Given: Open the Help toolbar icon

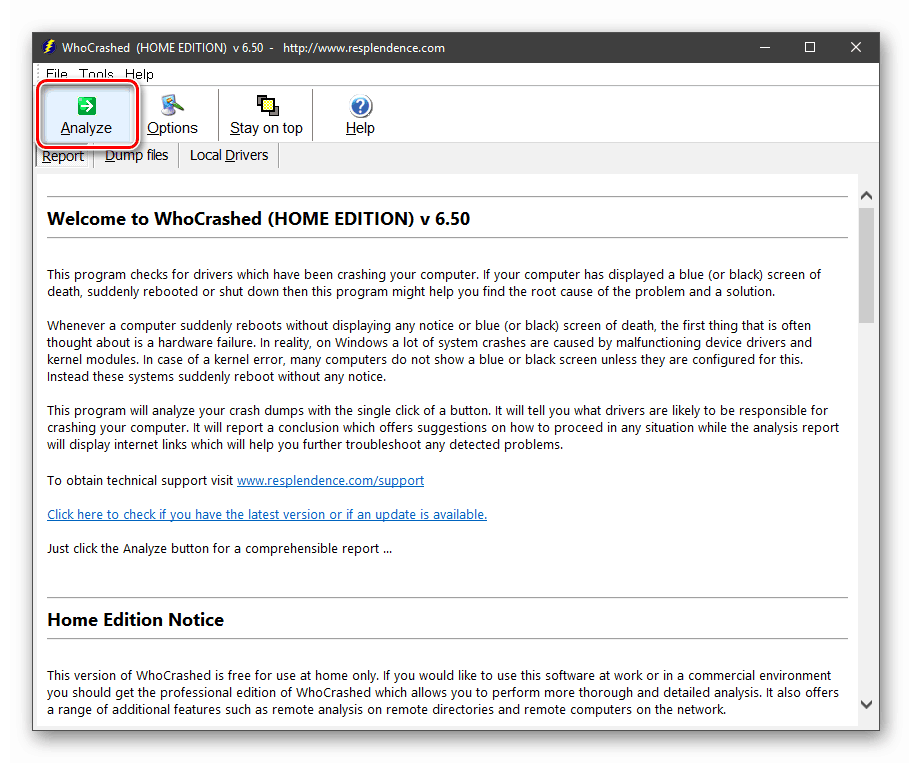Looking at the screenshot, I should [x=360, y=115].
